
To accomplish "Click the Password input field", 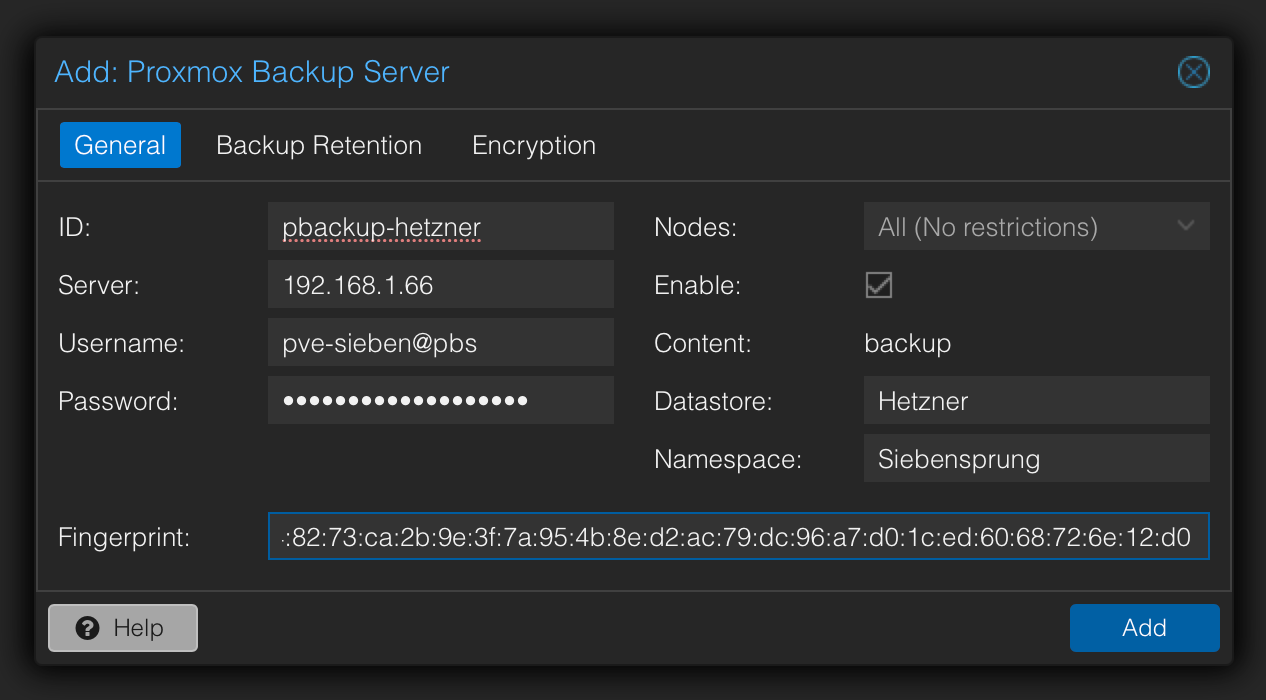I will tap(441, 400).
